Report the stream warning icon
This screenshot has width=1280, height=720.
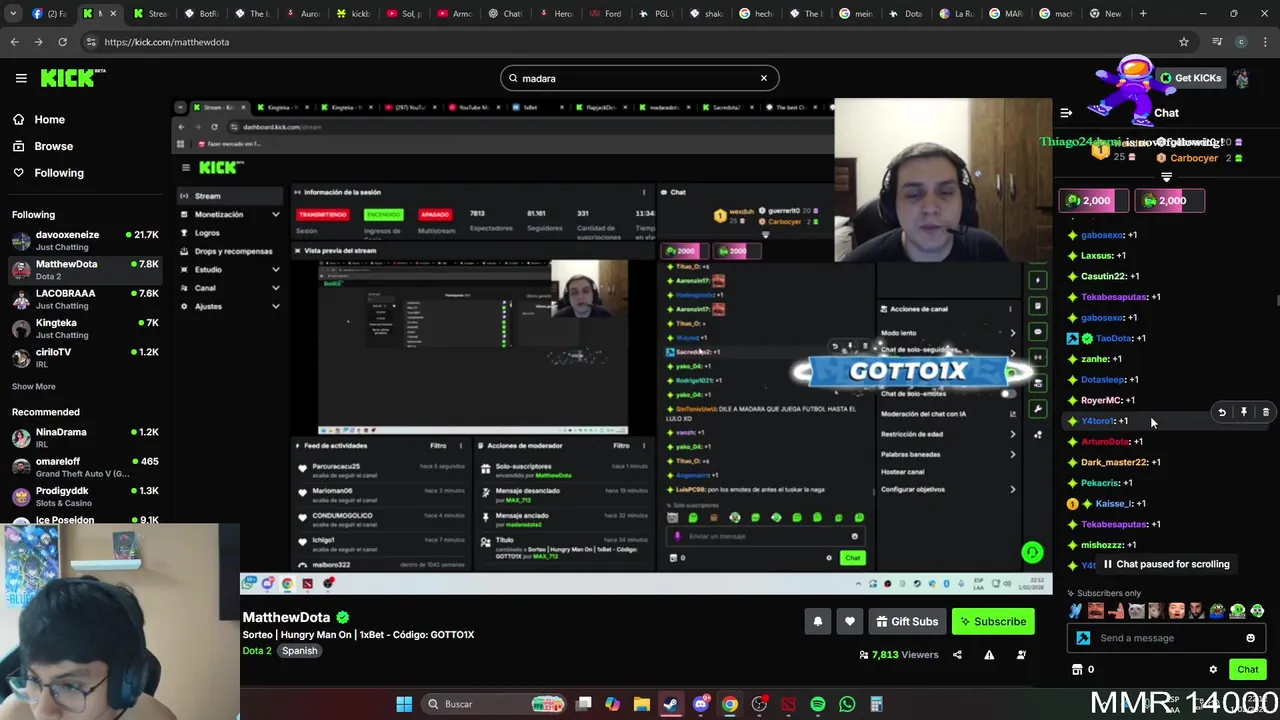989,655
